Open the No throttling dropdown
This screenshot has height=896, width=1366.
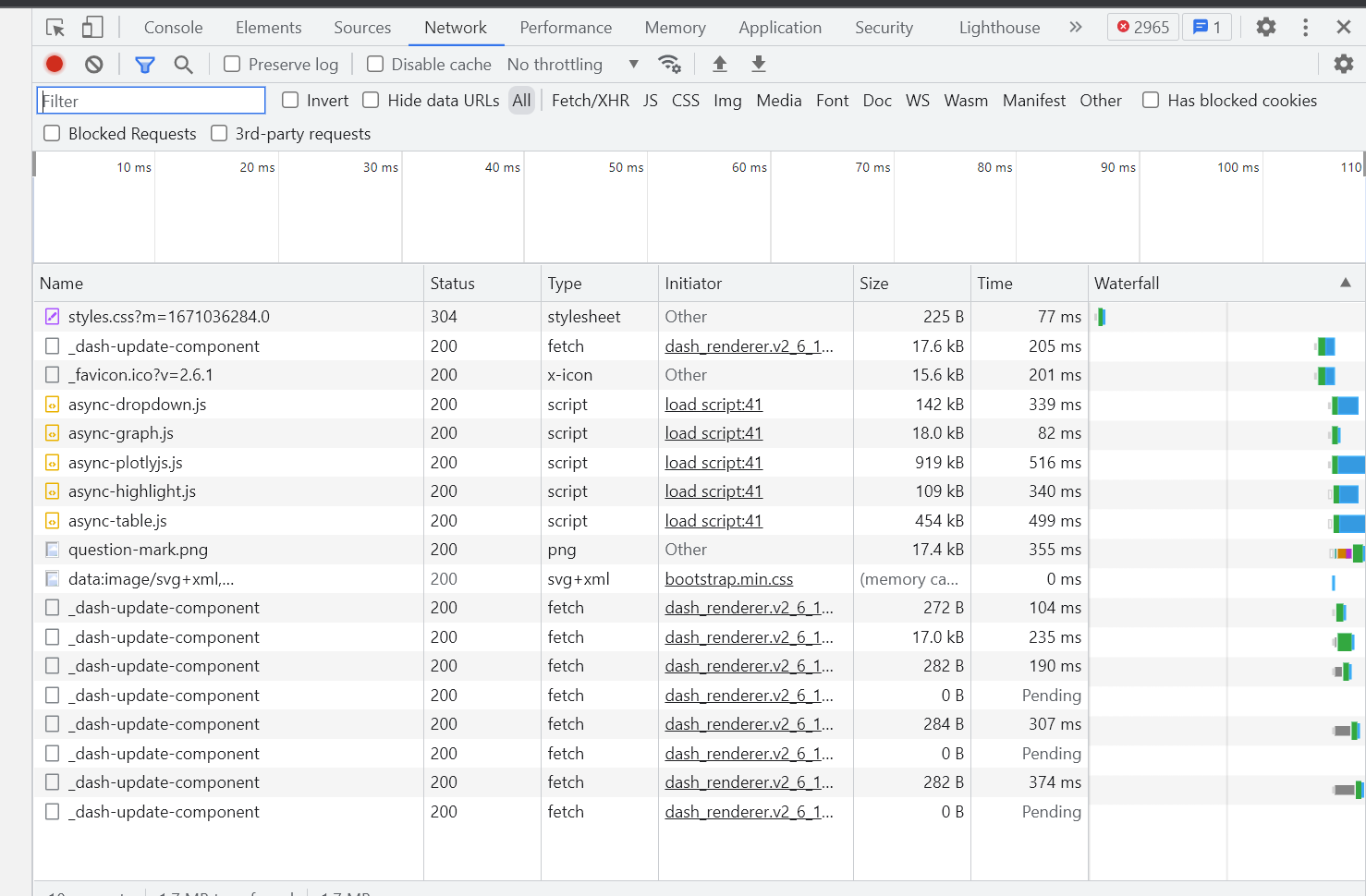tap(572, 64)
